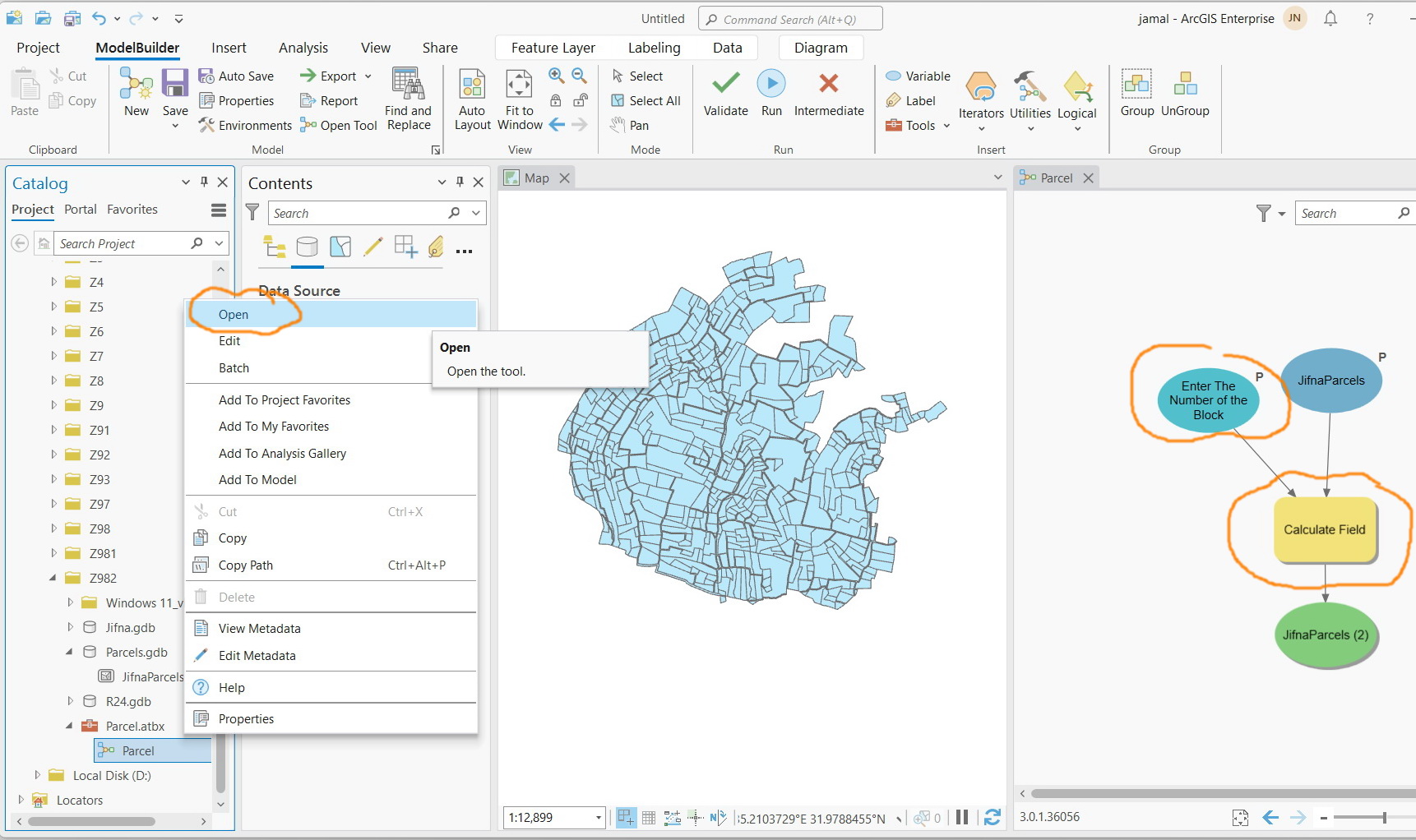Expand the map scale dropdown
This screenshot has height=840, width=1416.
[x=599, y=818]
